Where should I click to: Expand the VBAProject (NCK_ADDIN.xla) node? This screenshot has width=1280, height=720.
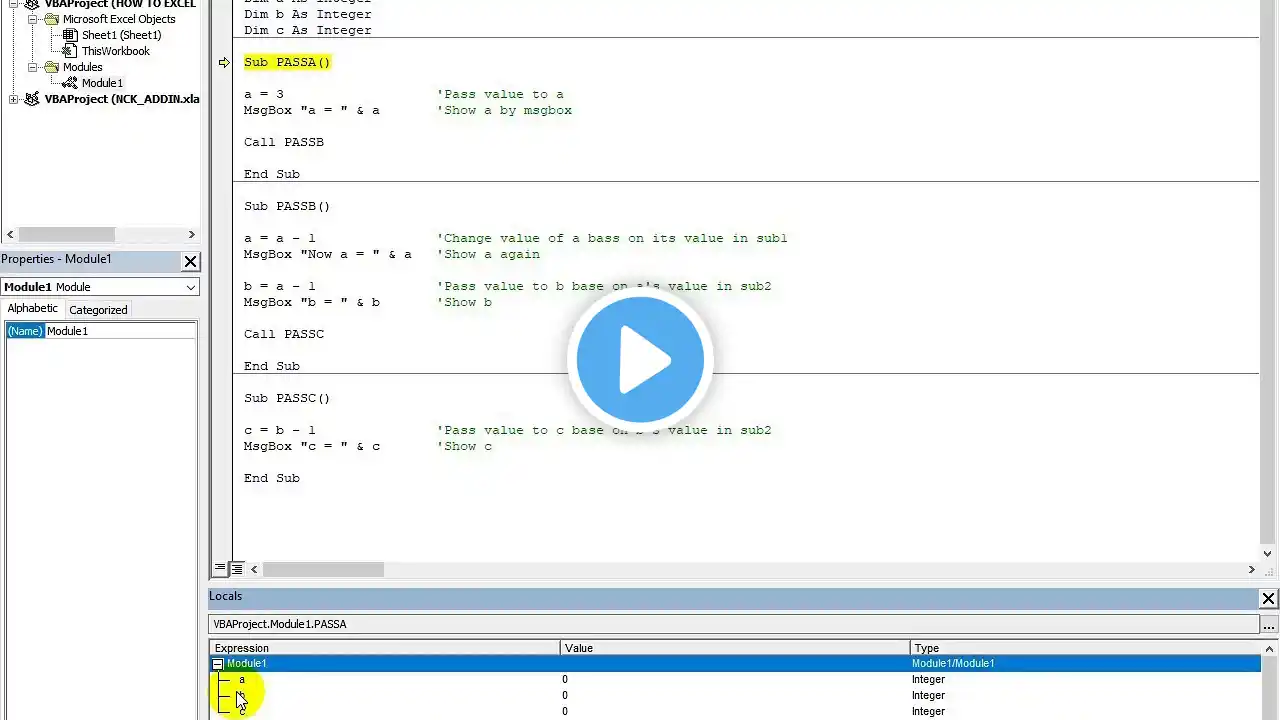[x=14, y=99]
